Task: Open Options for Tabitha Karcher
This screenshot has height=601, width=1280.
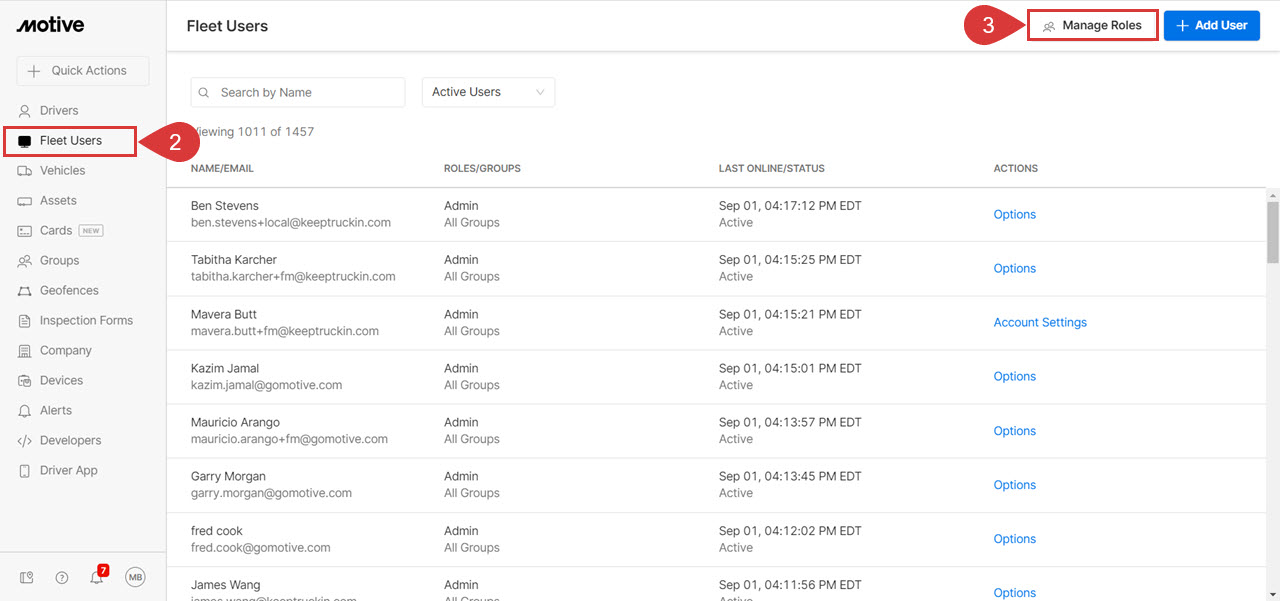Action: 1014,268
